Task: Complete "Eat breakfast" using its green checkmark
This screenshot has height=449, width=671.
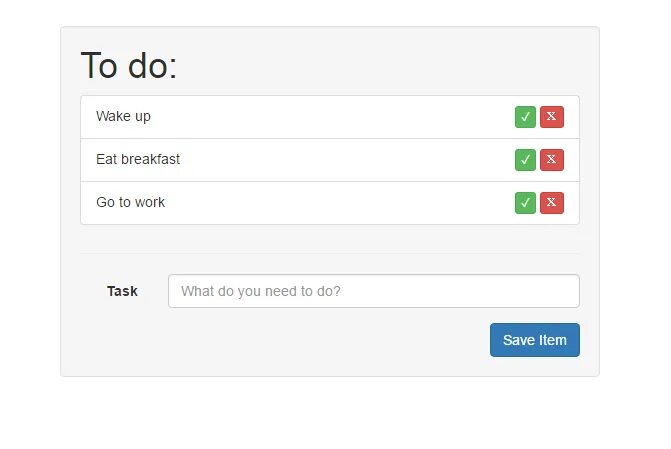Action: [x=525, y=160]
